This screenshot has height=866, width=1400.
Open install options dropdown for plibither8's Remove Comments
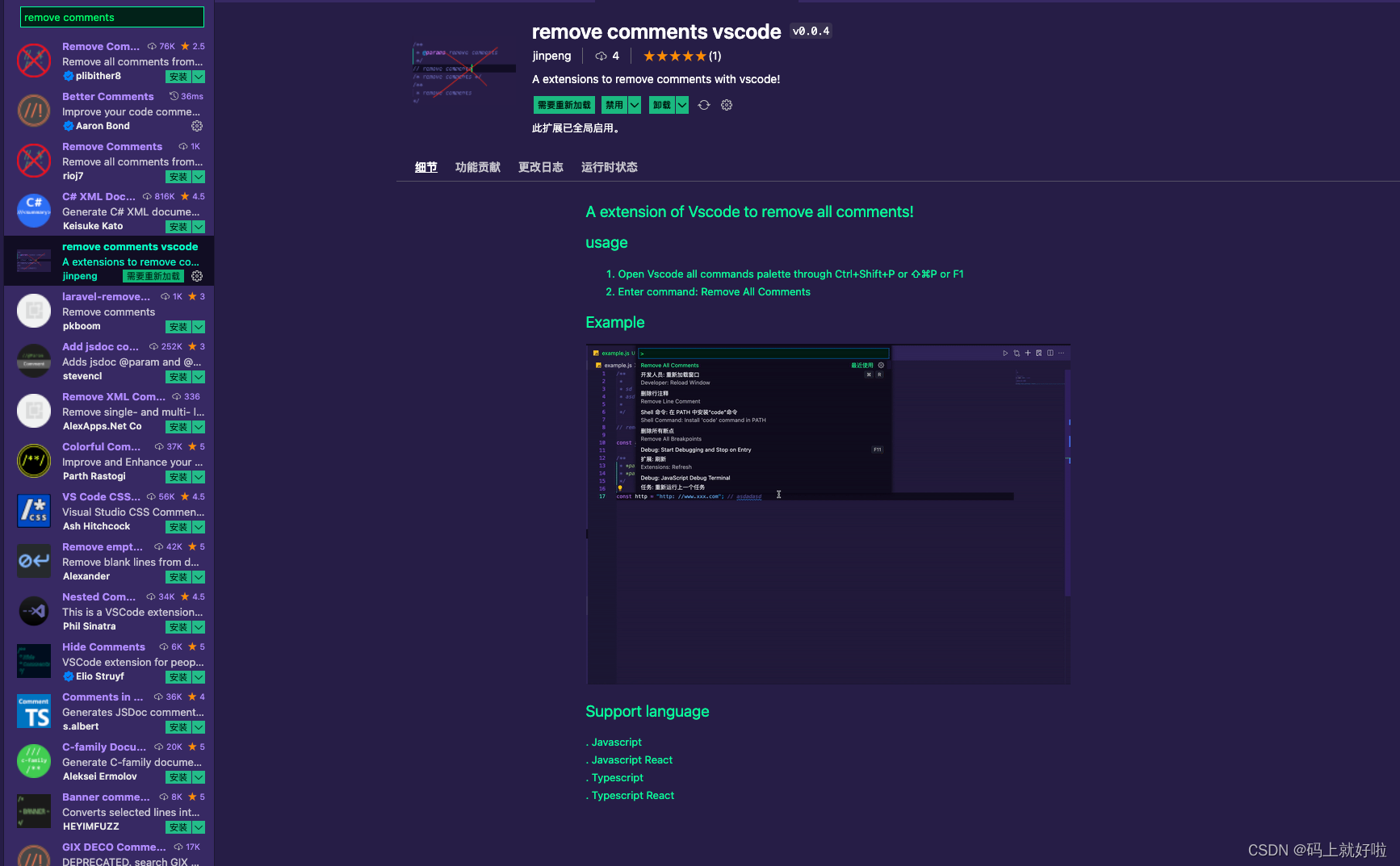click(199, 77)
